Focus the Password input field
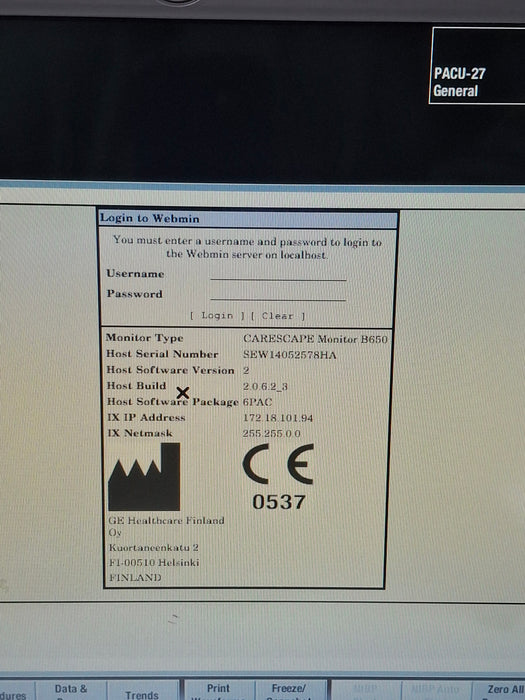The height and width of the screenshot is (700, 525). (x=278, y=294)
